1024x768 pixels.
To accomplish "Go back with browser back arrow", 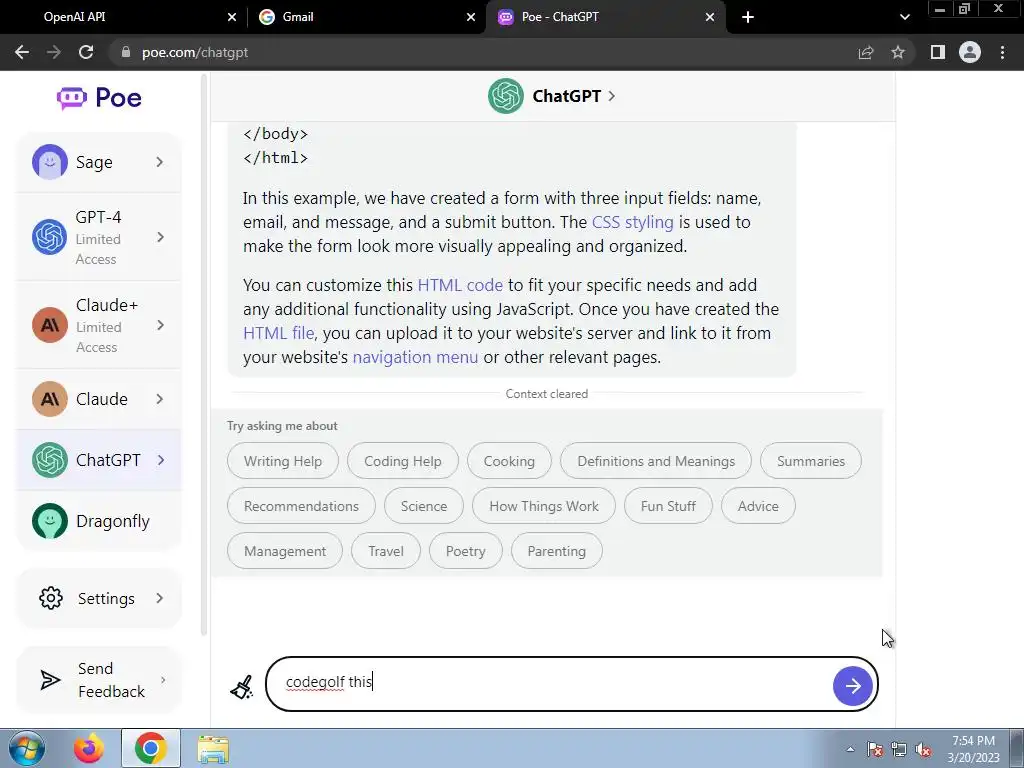I will tap(22, 52).
